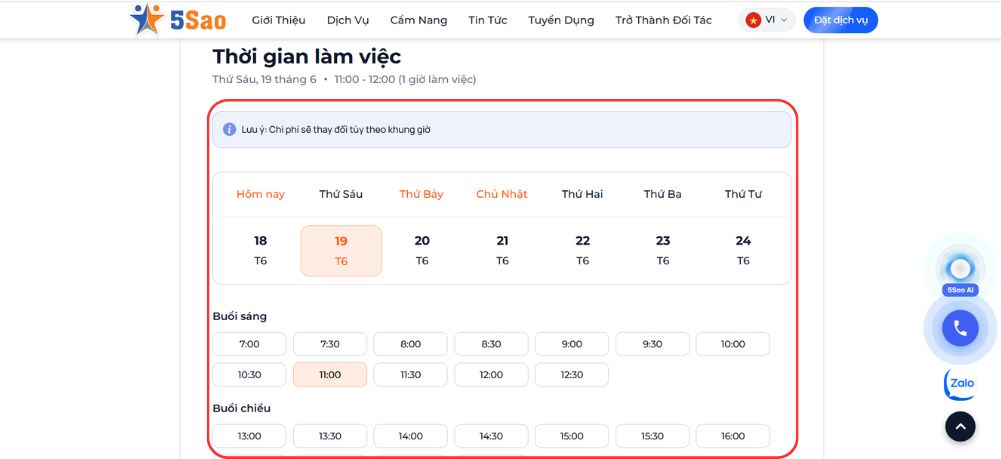Choose the 15:30 afternoon slot

pyautogui.click(x=652, y=436)
